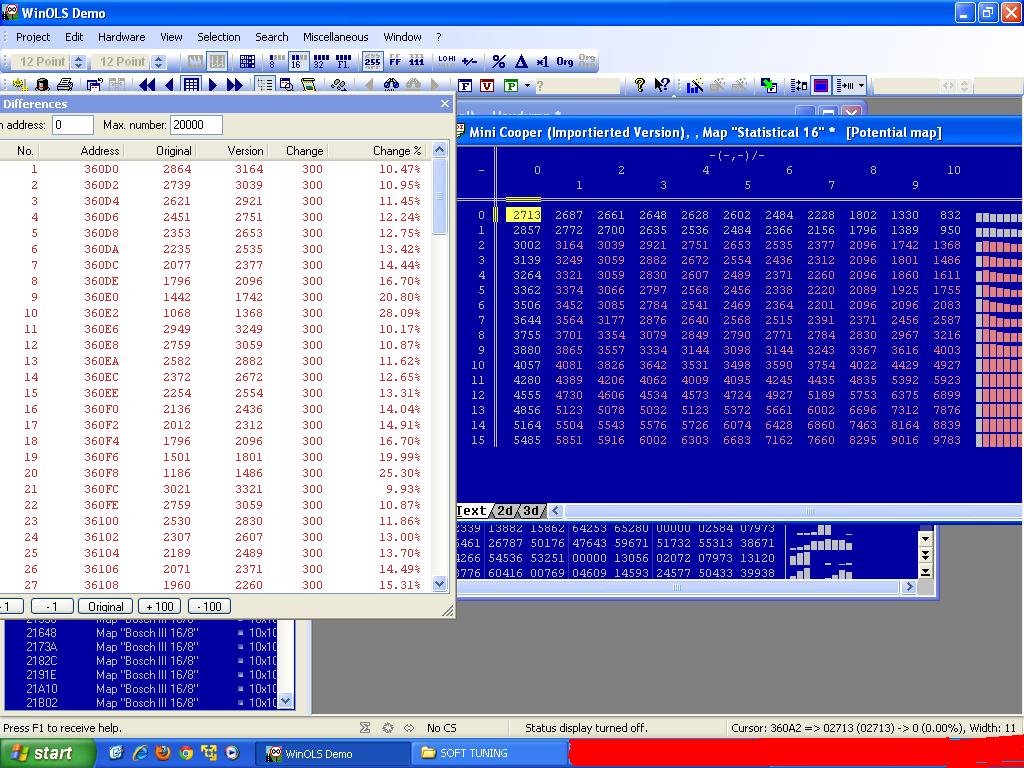Show original values with Org icon
The image size is (1024, 768).
point(565,61)
